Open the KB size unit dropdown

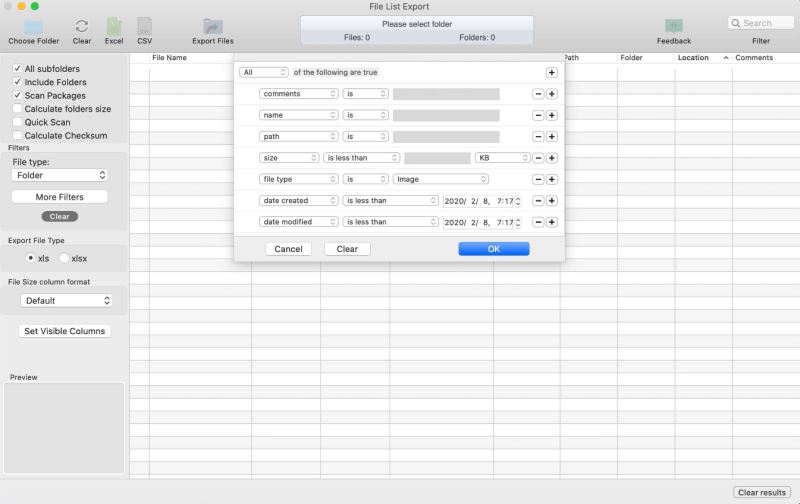[503, 158]
